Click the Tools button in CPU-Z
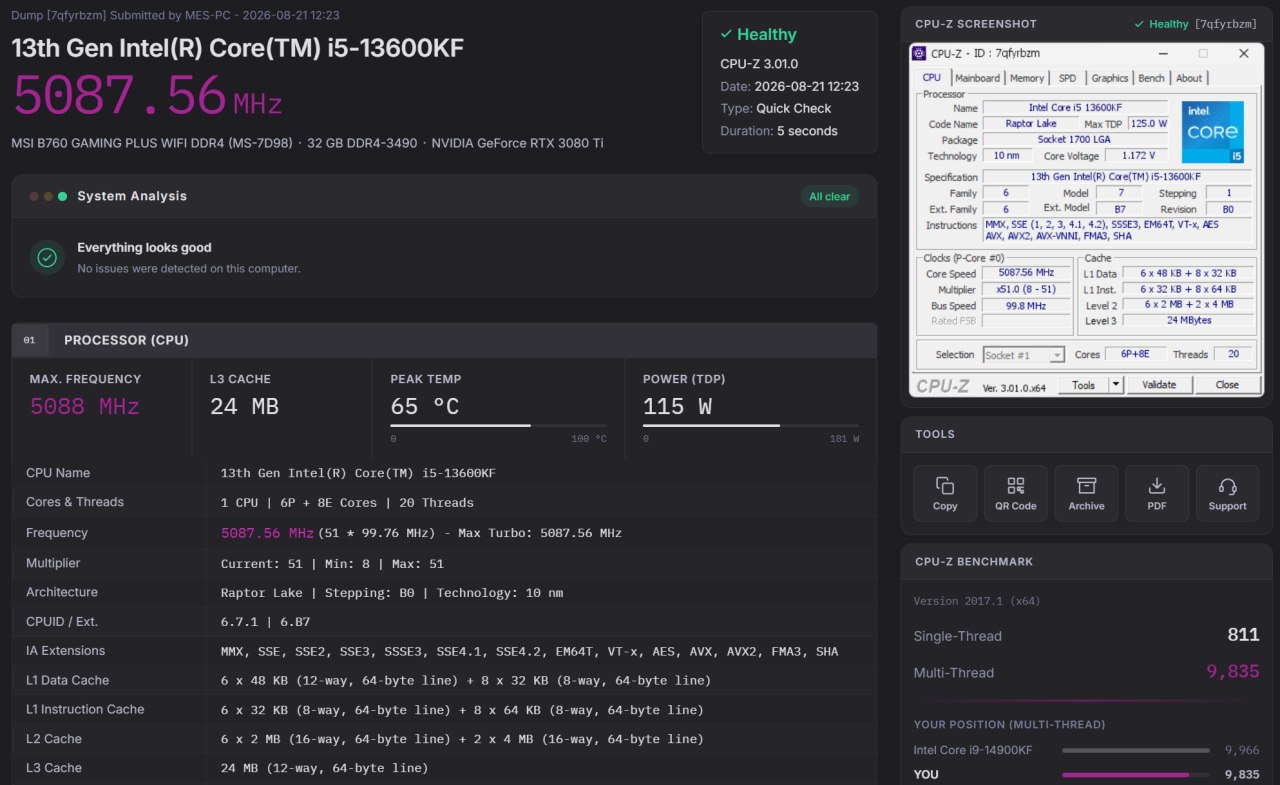Screen dimensions: 1280x785 coord(1083,385)
